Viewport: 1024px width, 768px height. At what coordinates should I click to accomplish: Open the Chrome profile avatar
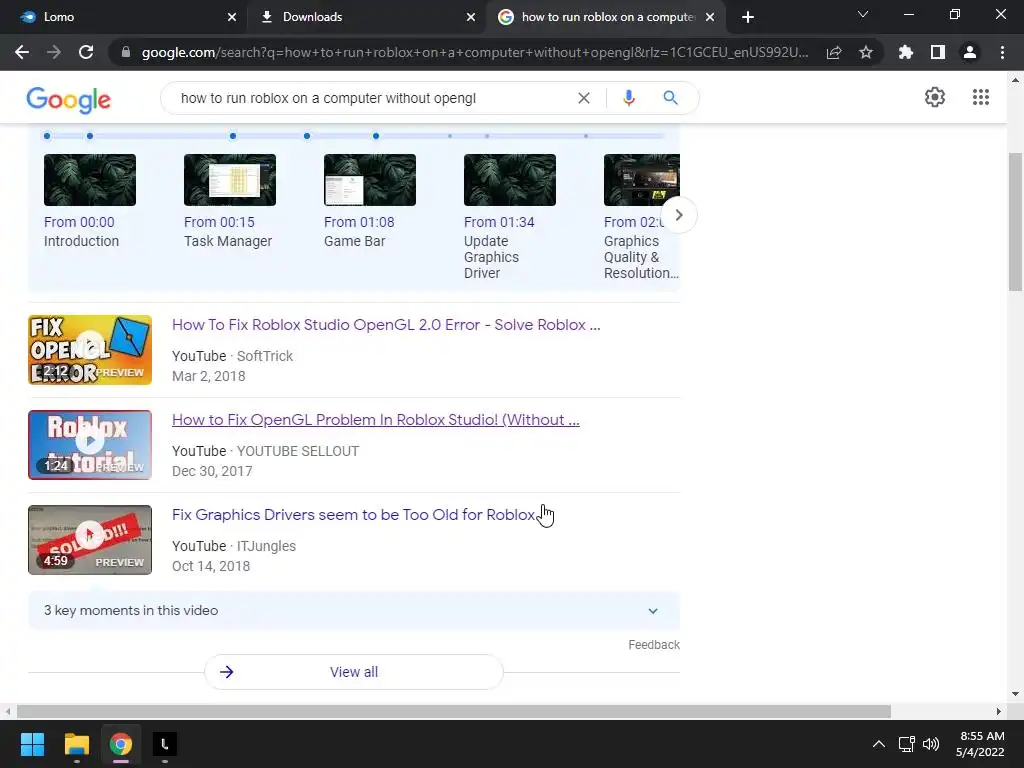click(x=970, y=52)
